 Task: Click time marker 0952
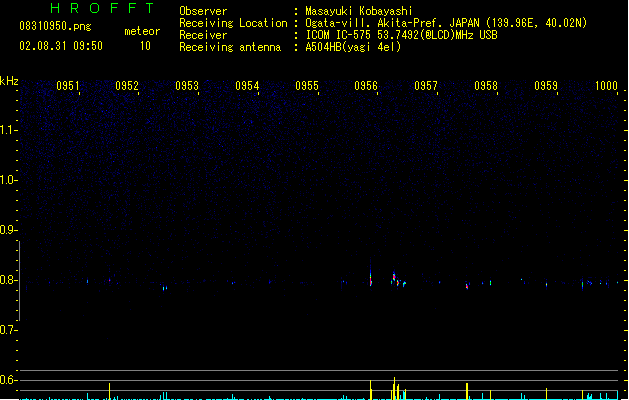click(x=127, y=86)
